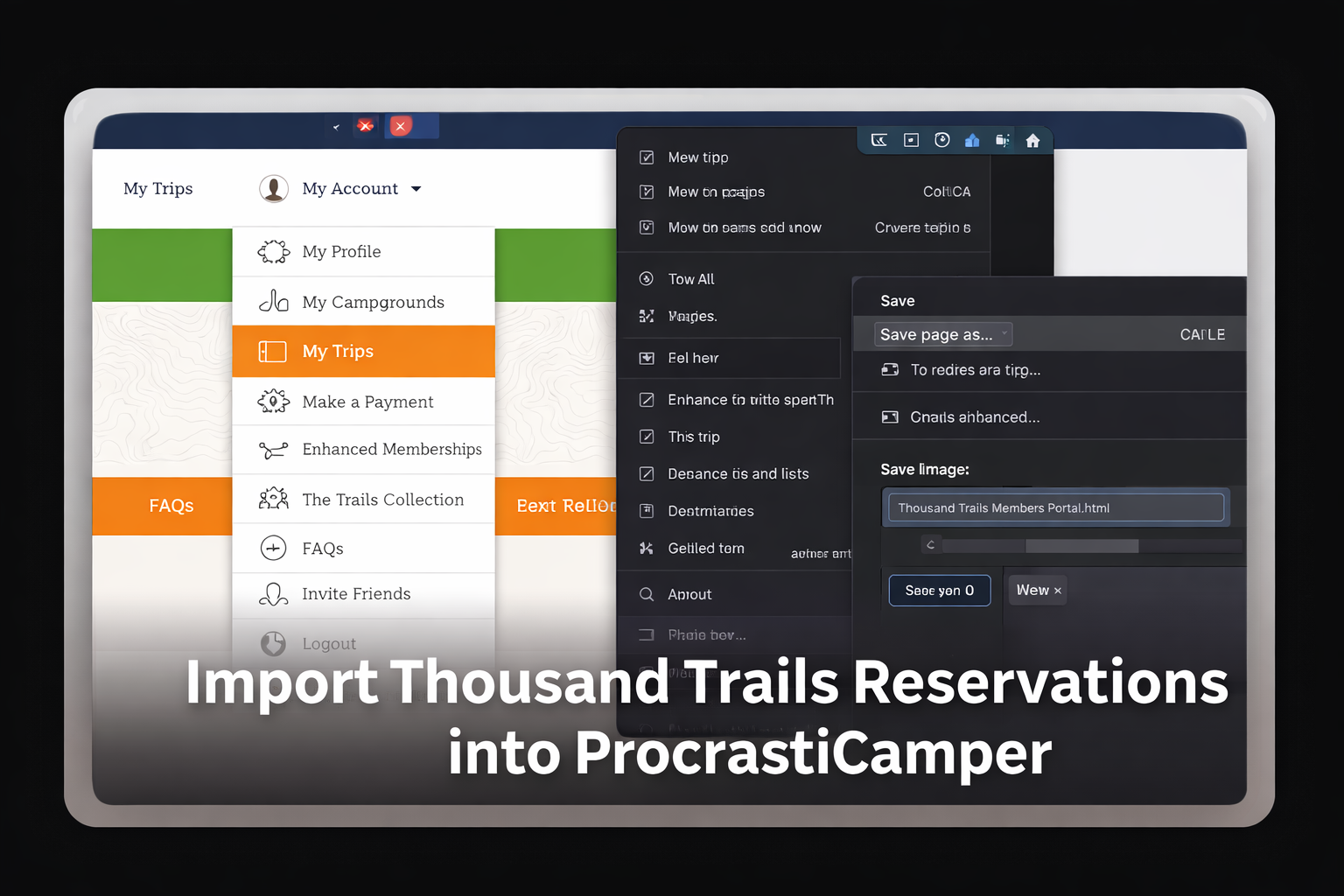Toggle Enhance to tritte spertTh checkbox
The height and width of the screenshot is (896, 1344).
[x=647, y=400]
